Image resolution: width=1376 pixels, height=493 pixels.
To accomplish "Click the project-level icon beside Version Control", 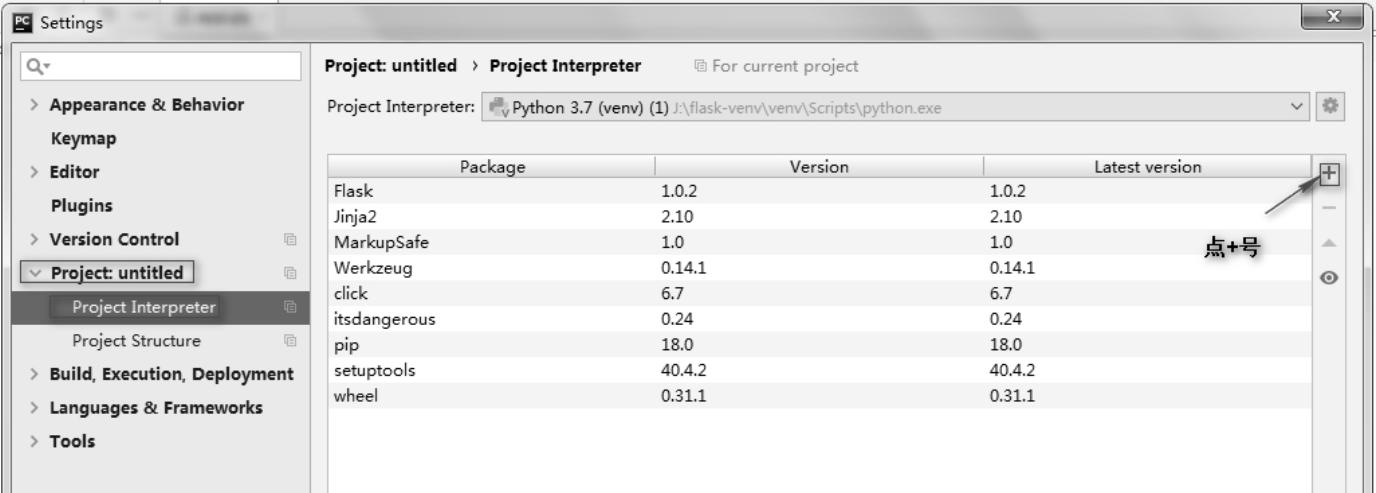I will click(x=290, y=240).
